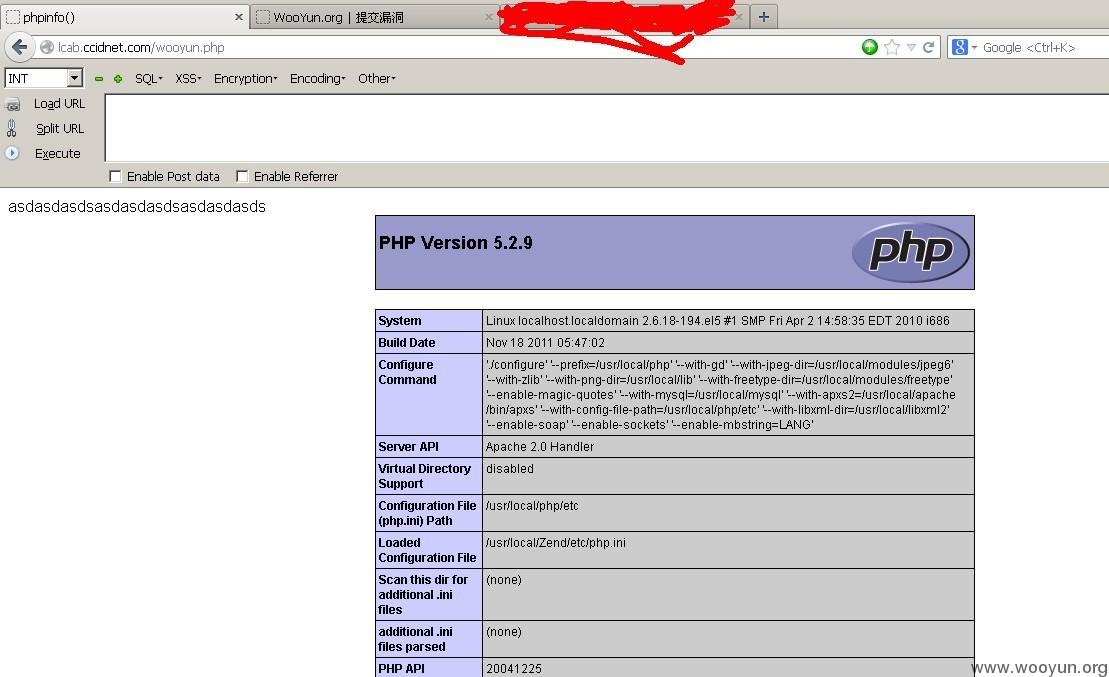The height and width of the screenshot is (677, 1109).
Task: Click the HackBar green minus icon
Action: (99, 79)
